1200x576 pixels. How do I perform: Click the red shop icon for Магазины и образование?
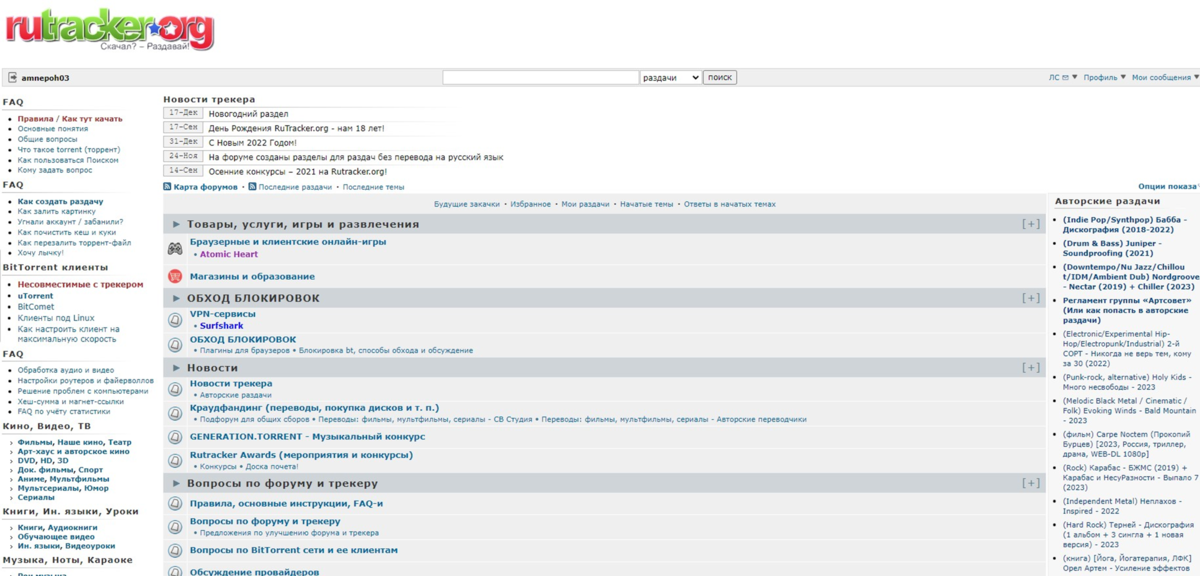coord(175,276)
